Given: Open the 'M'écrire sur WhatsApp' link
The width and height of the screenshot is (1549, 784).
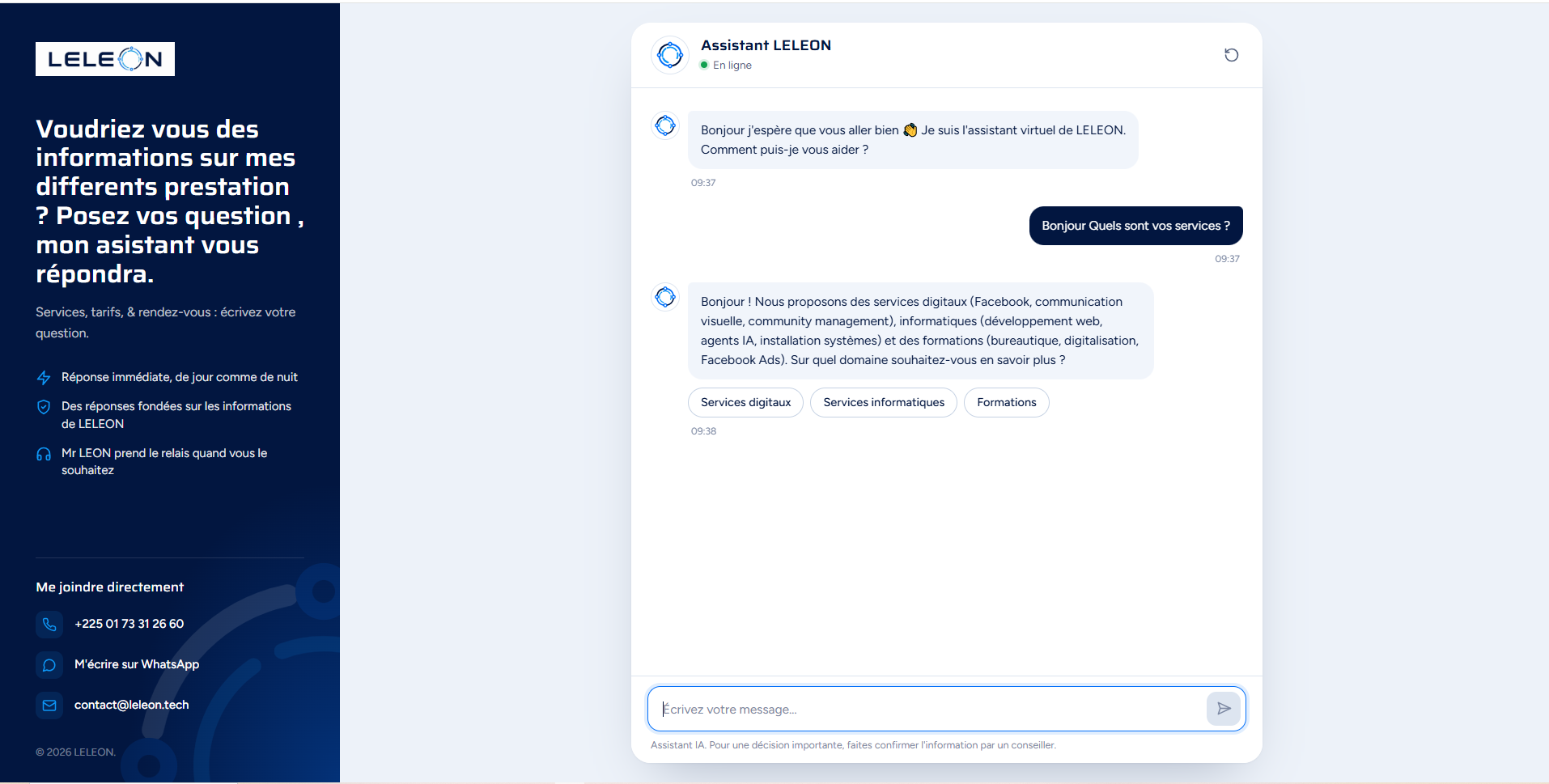Looking at the screenshot, I should [137, 664].
